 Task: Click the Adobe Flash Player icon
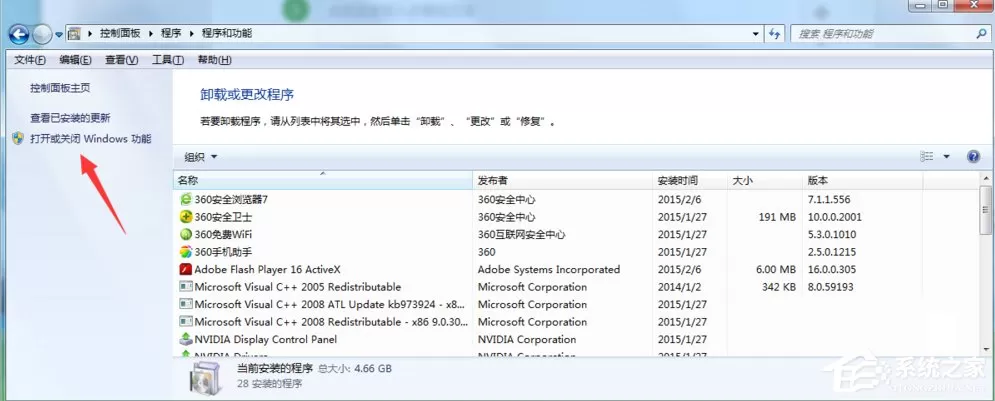pos(185,270)
